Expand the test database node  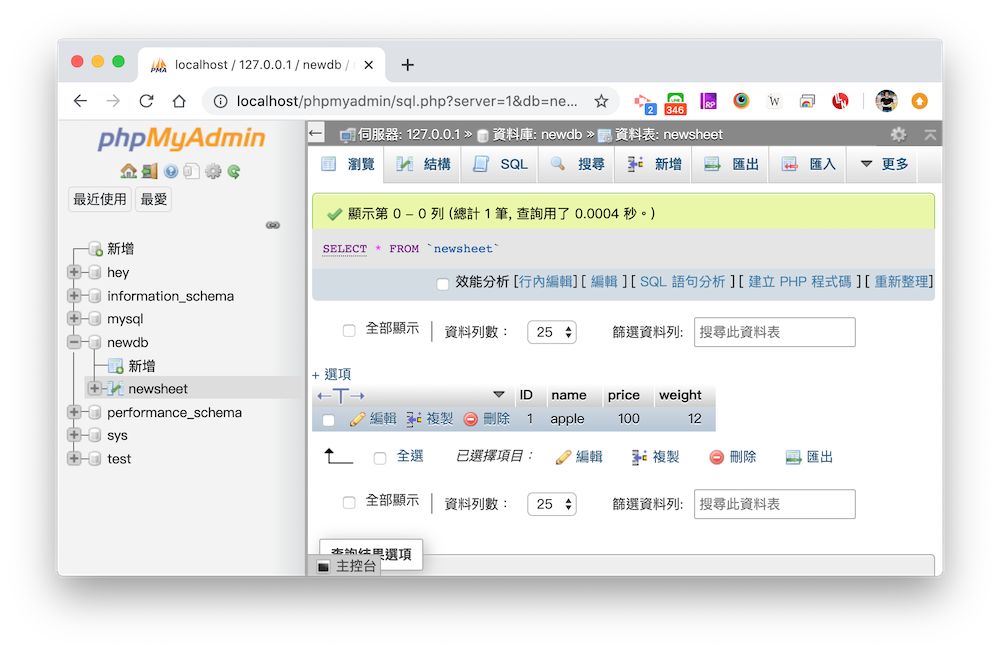pos(74,459)
